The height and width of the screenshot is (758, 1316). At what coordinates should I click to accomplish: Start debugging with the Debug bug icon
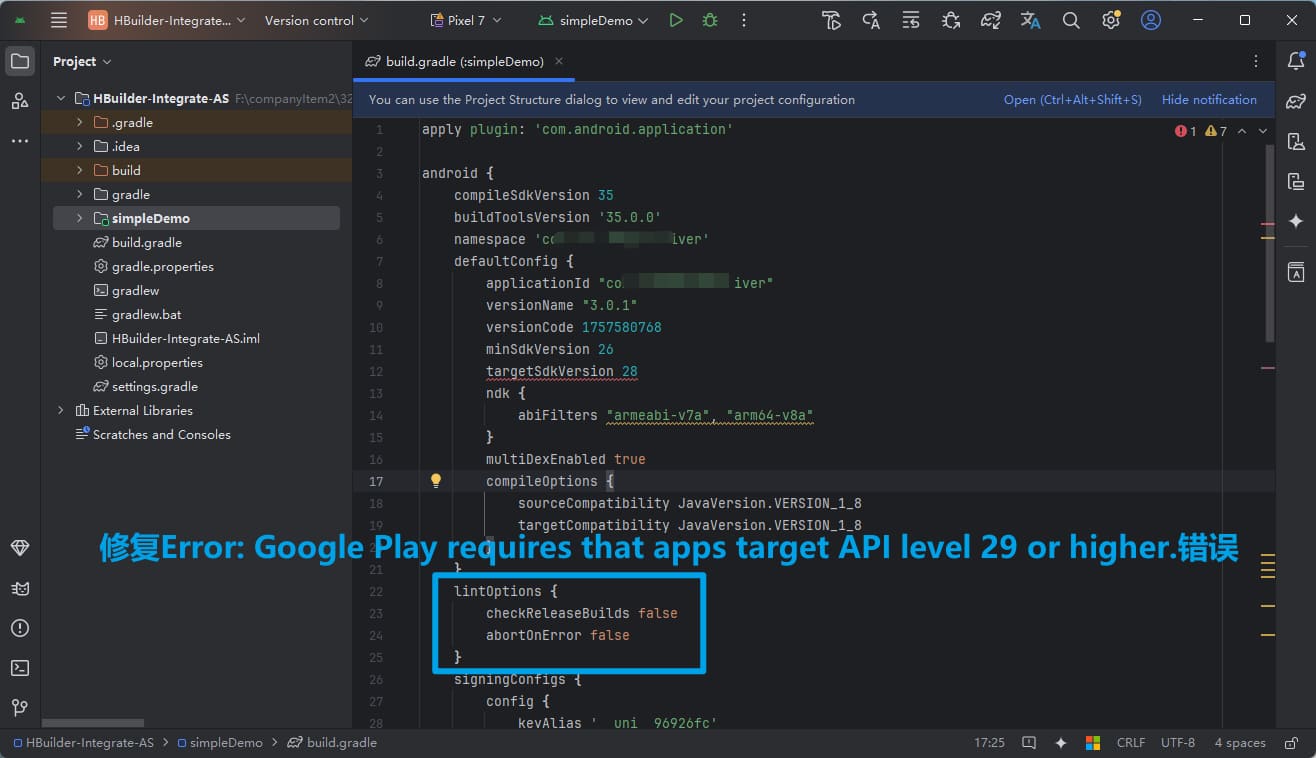710,20
